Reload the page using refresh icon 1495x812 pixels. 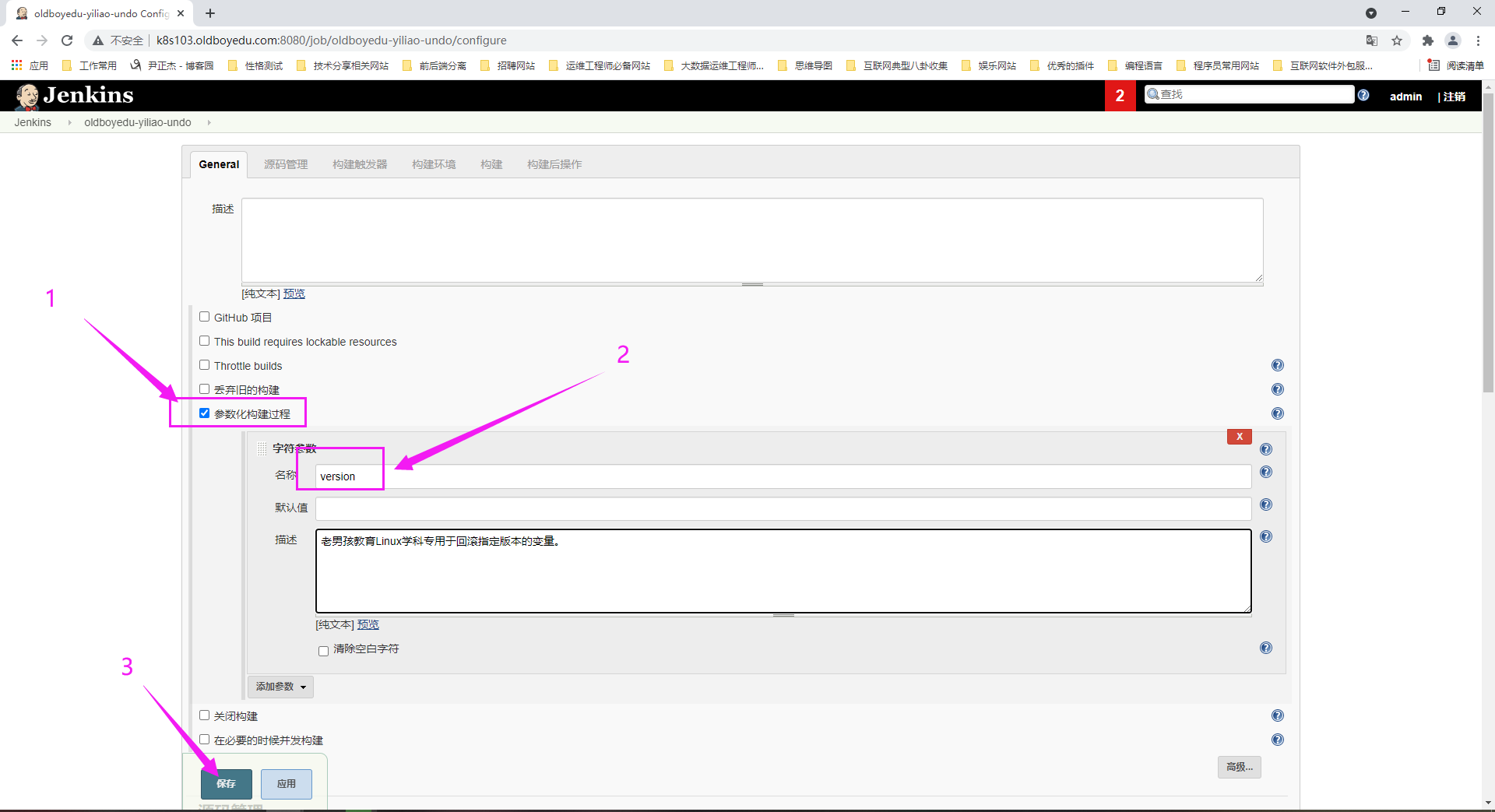coord(67,40)
